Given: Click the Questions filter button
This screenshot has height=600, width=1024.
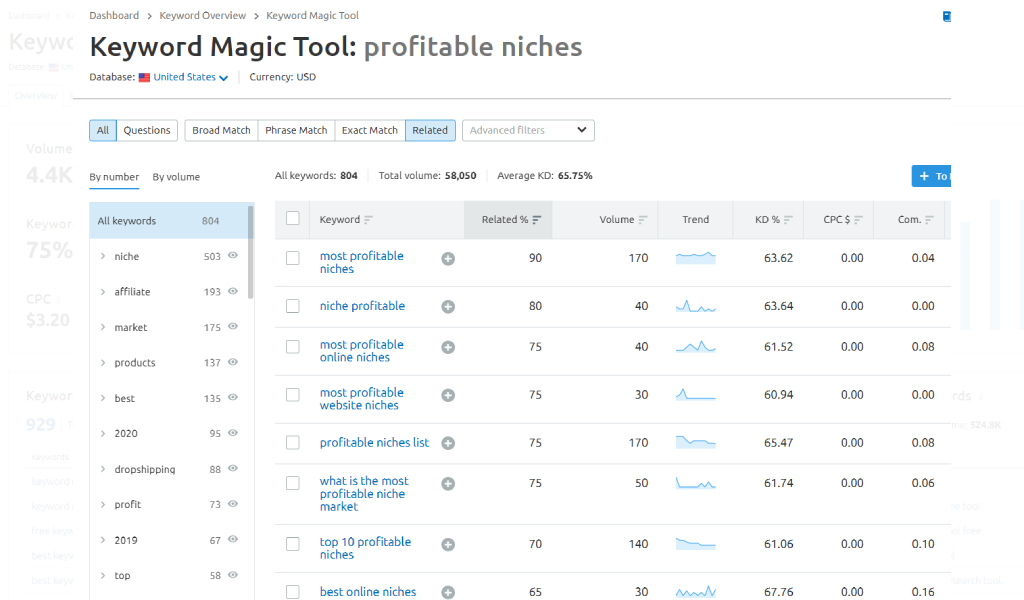Looking at the screenshot, I should click(147, 130).
